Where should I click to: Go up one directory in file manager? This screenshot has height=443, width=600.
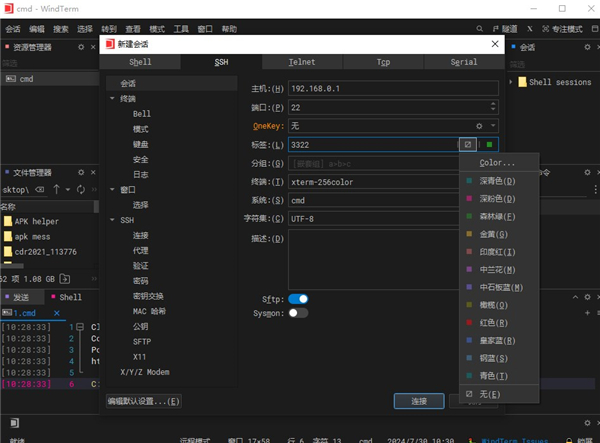point(57,189)
